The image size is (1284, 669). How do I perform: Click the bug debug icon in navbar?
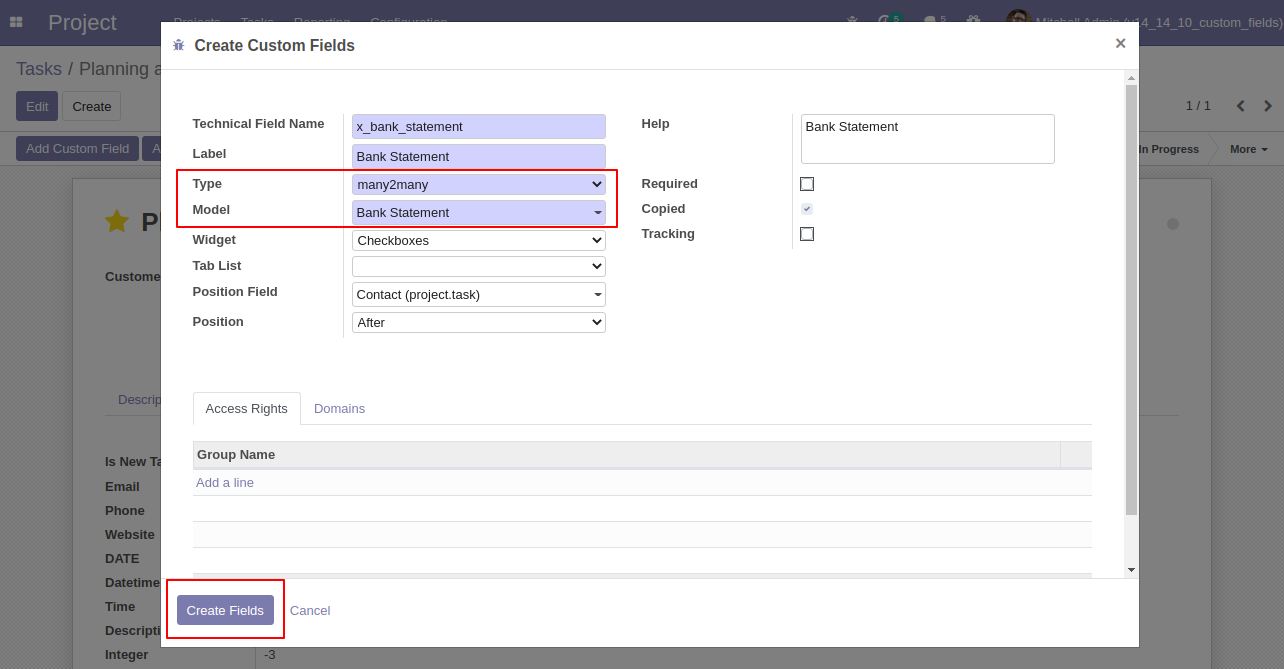[852, 20]
